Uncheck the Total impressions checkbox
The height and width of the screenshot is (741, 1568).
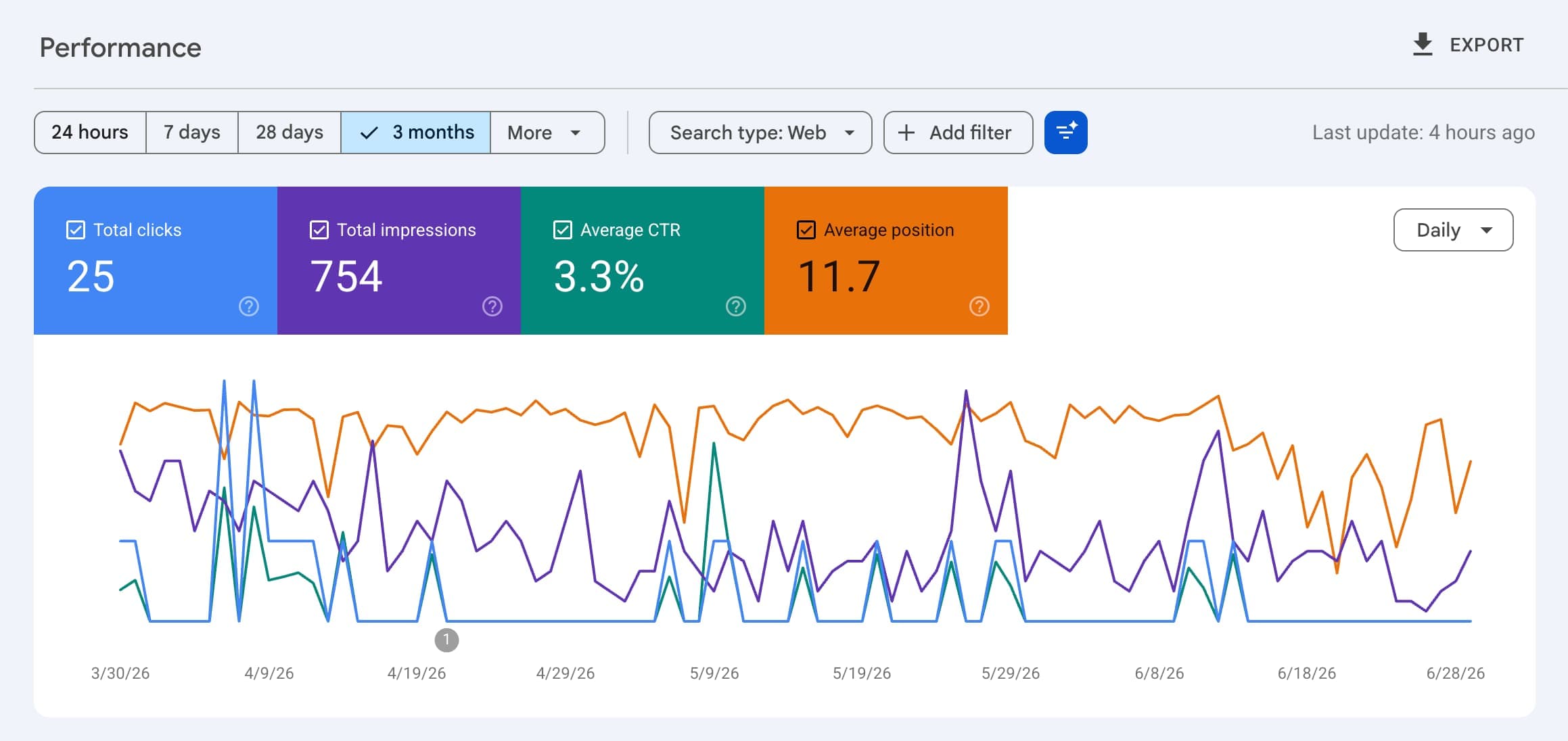click(319, 230)
